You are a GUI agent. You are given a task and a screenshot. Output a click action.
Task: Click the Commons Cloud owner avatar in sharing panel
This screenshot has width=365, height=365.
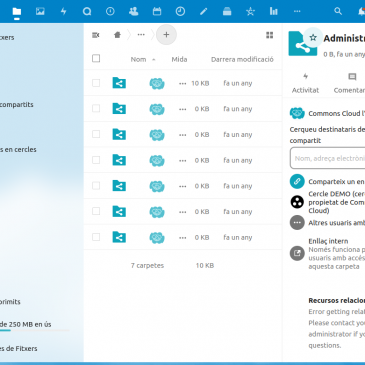pos(297,113)
